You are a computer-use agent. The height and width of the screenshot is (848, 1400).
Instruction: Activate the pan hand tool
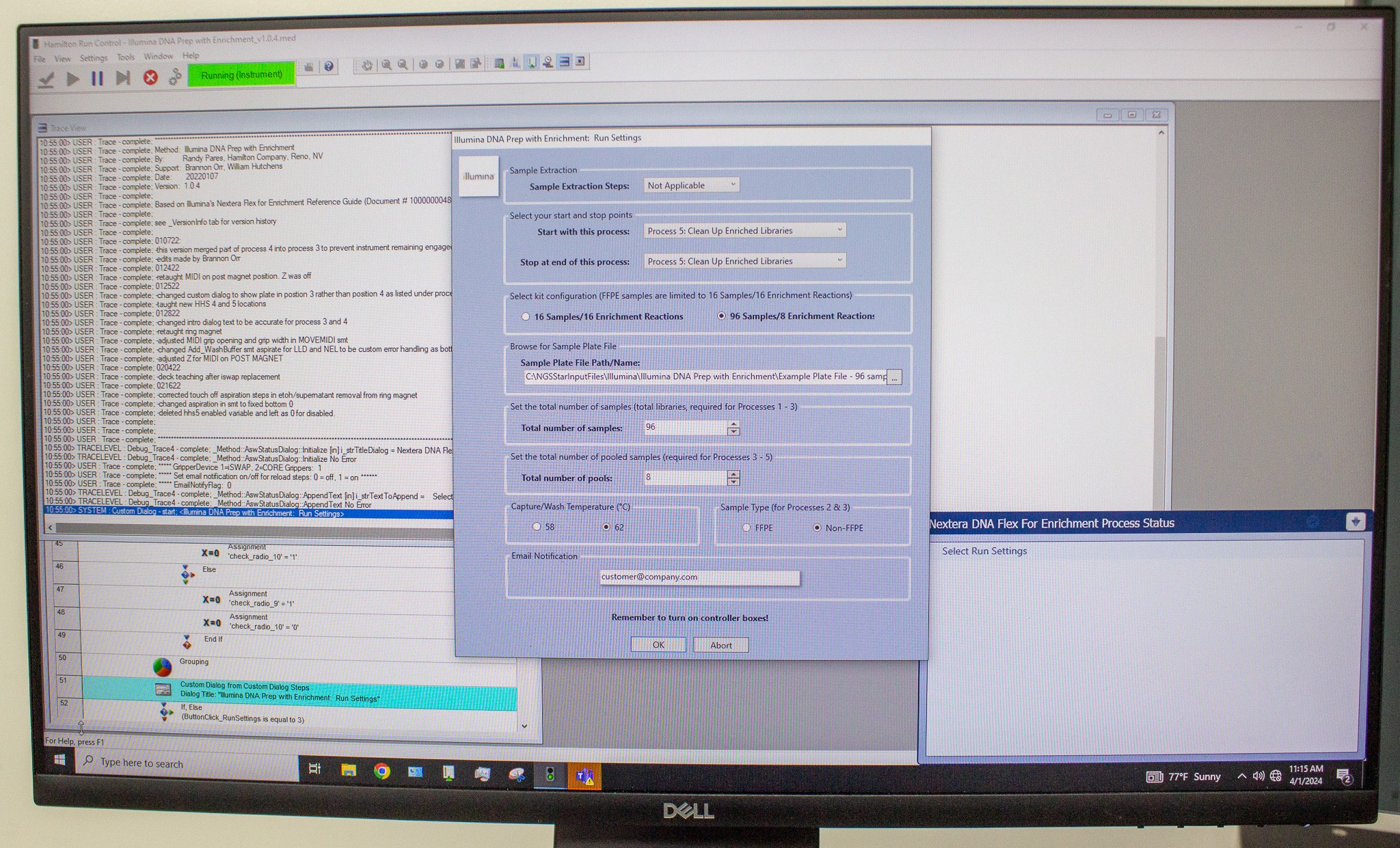366,65
